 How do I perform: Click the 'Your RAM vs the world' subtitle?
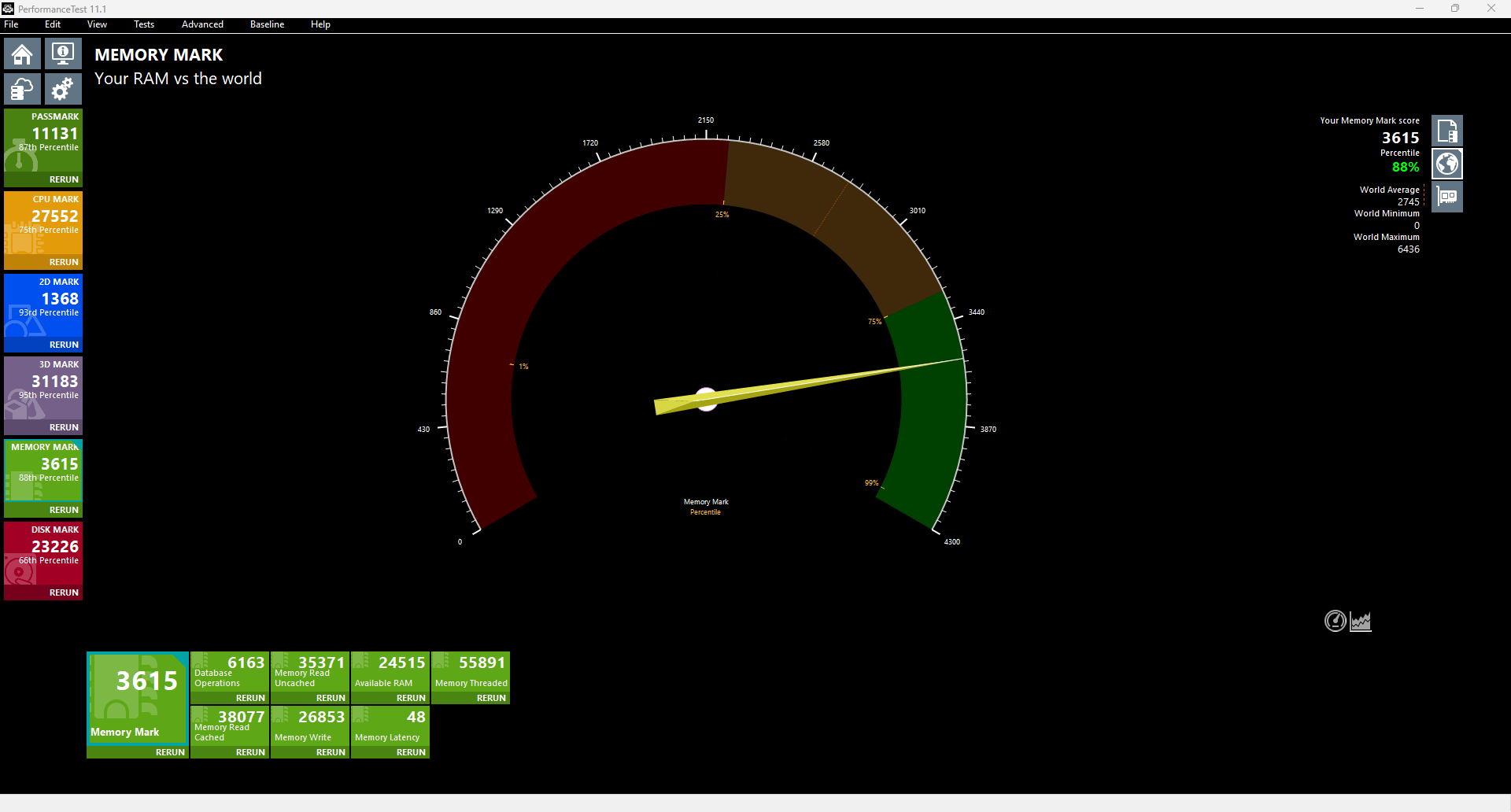click(178, 79)
